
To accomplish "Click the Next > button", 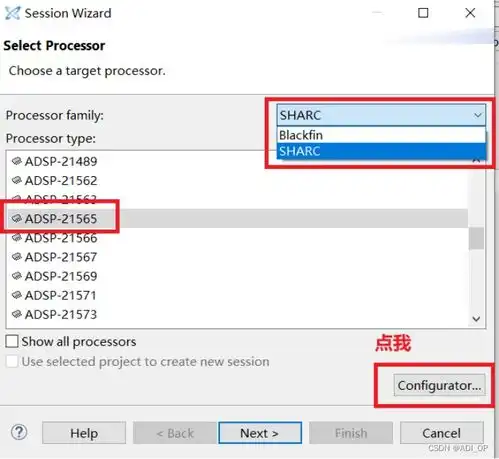I will point(260,433).
